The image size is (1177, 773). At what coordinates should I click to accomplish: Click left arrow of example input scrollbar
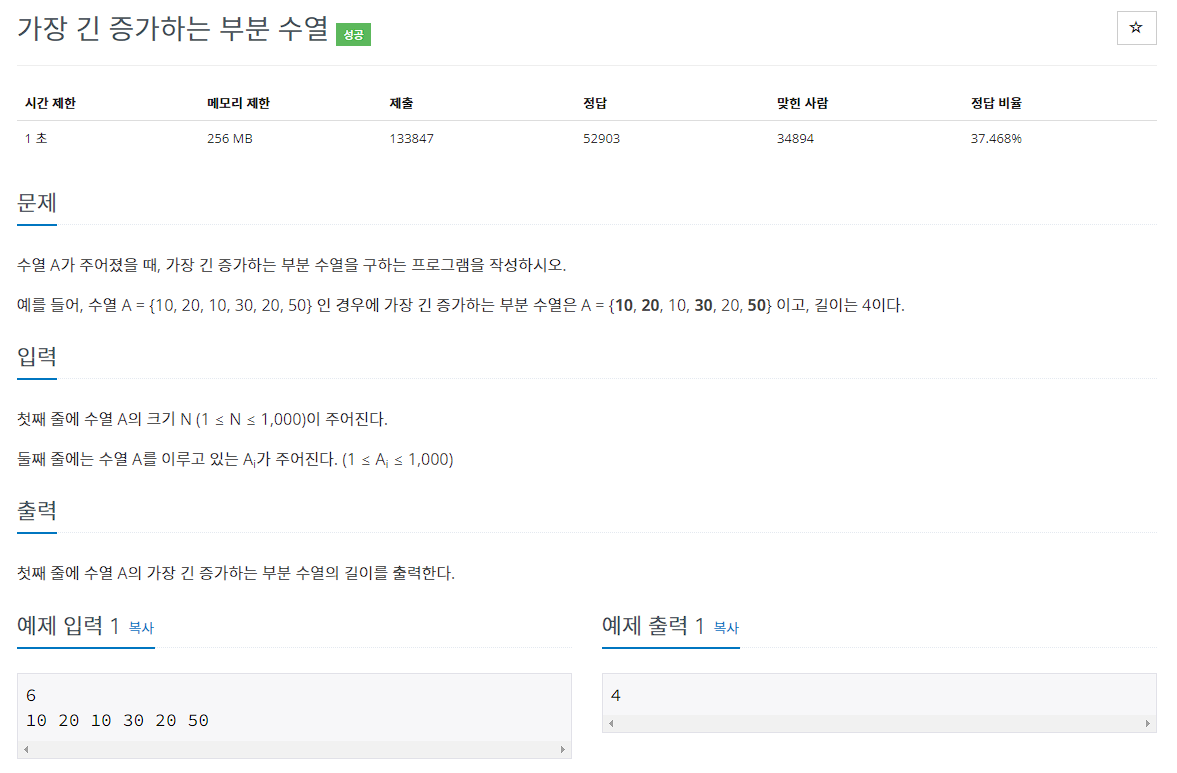[26, 749]
